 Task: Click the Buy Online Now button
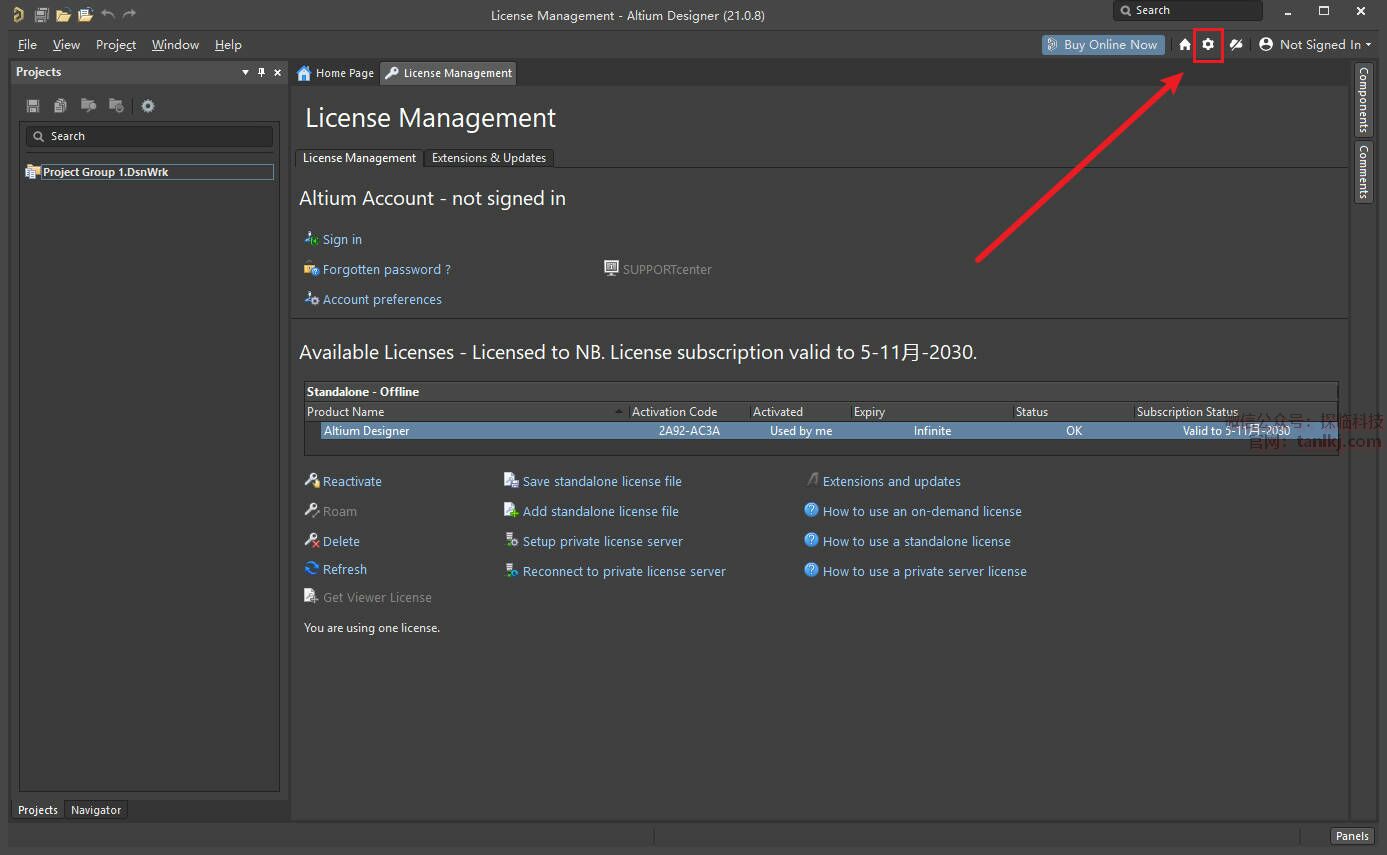tap(1101, 45)
